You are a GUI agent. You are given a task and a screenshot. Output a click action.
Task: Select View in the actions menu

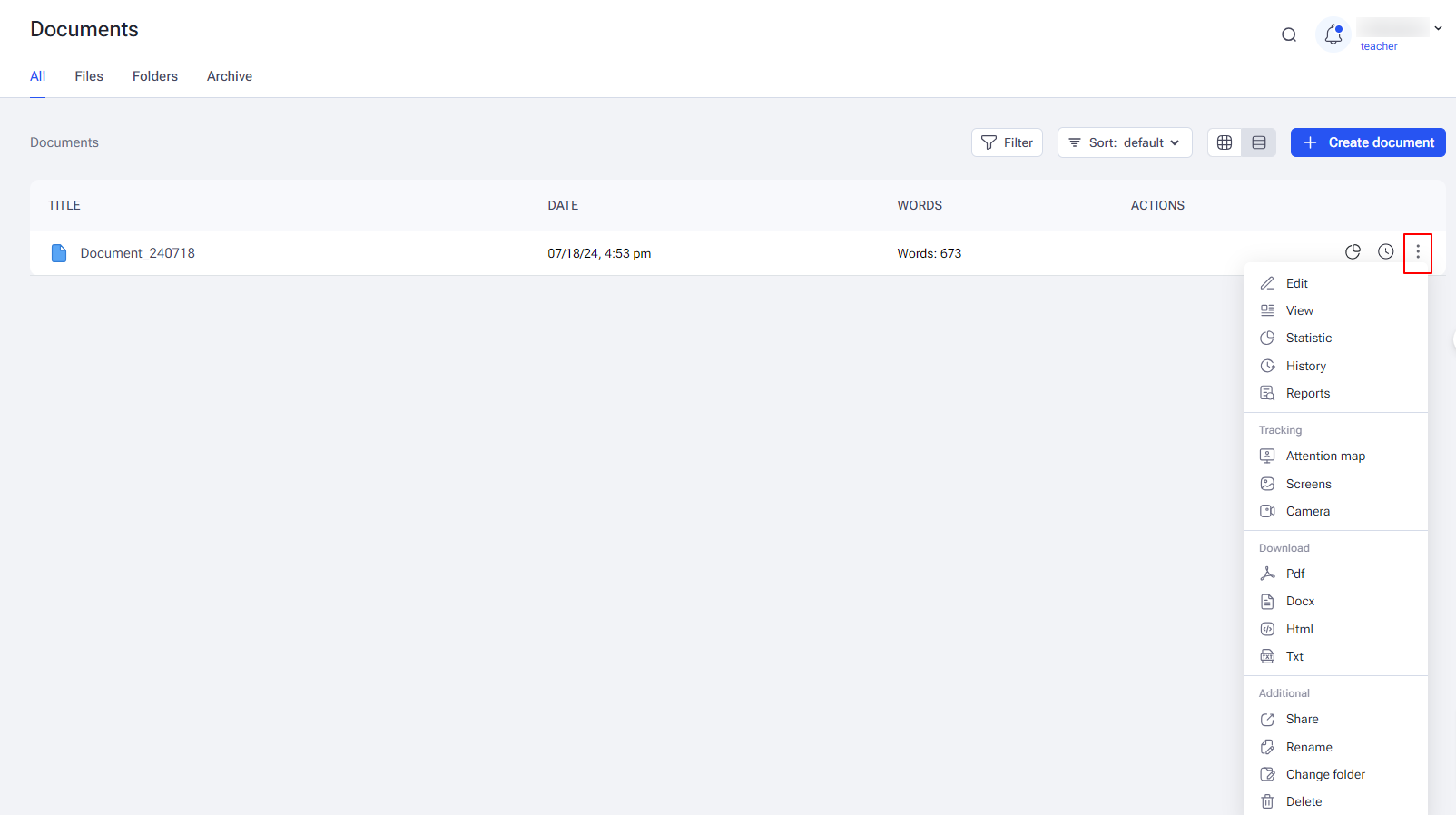1336,310
